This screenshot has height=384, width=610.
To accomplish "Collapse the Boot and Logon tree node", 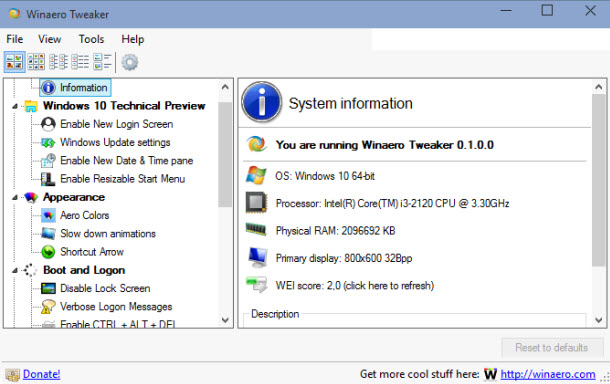I will [x=15, y=270].
